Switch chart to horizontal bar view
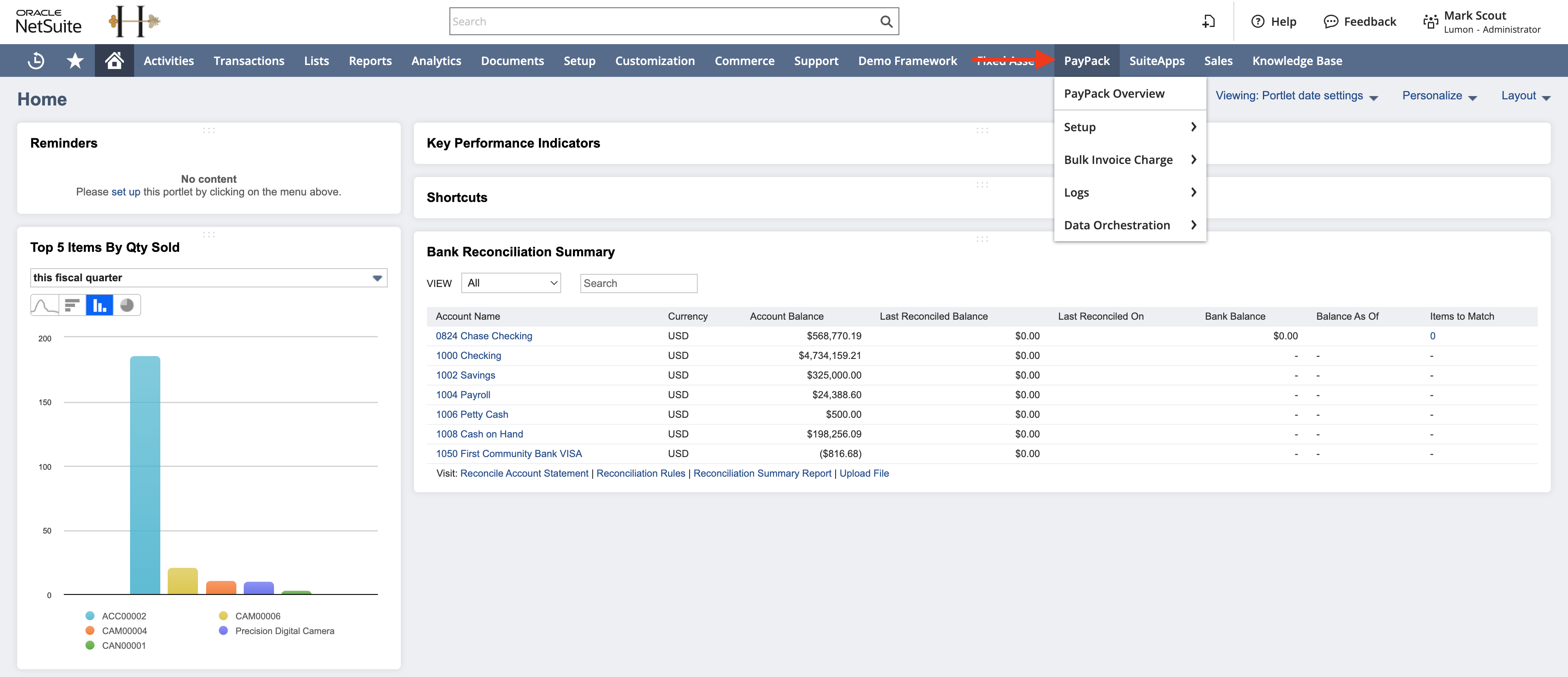 point(72,305)
